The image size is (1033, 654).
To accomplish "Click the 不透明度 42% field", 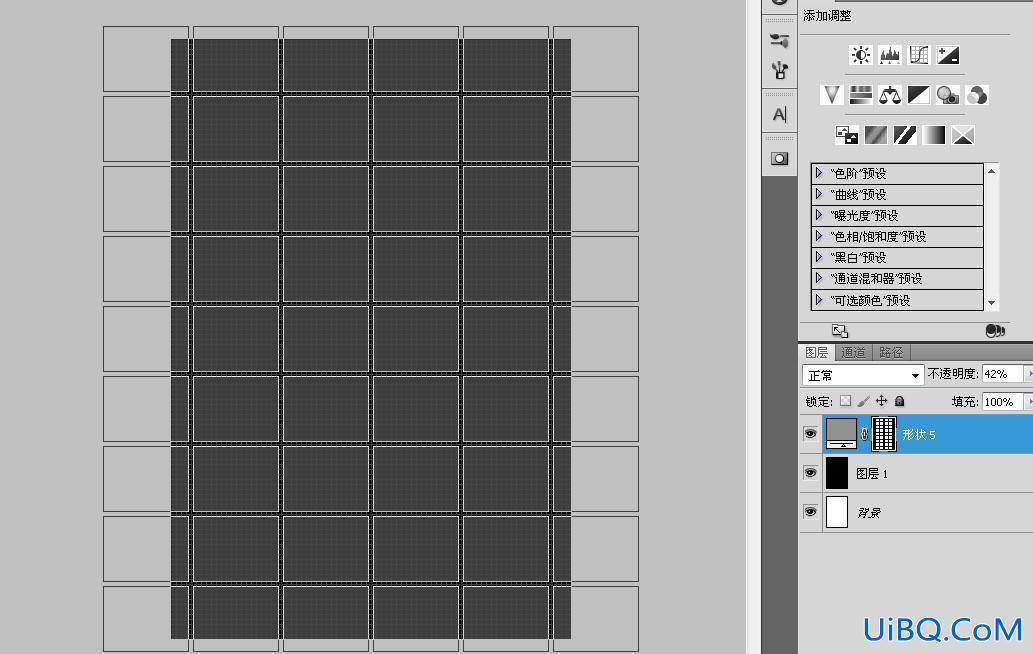I will pyautogui.click(x=1002, y=374).
